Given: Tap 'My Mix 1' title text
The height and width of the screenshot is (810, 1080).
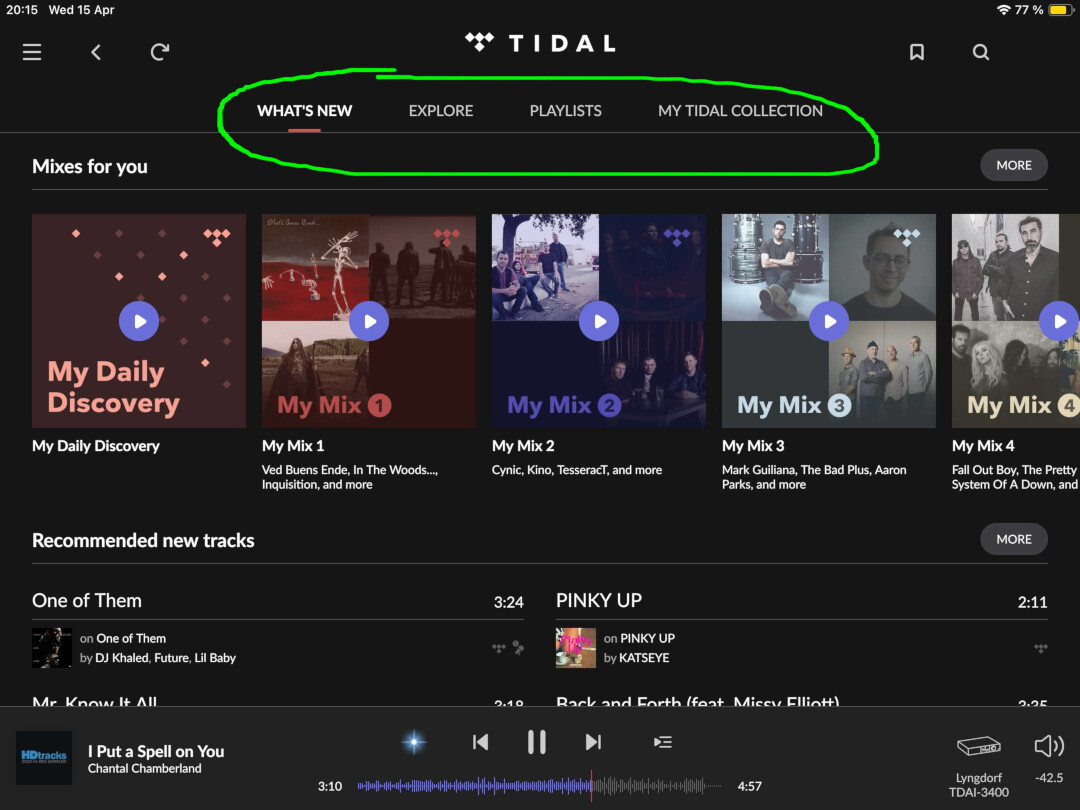Looking at the screenshot, I should pyautogui.click(x=293, y=446).
